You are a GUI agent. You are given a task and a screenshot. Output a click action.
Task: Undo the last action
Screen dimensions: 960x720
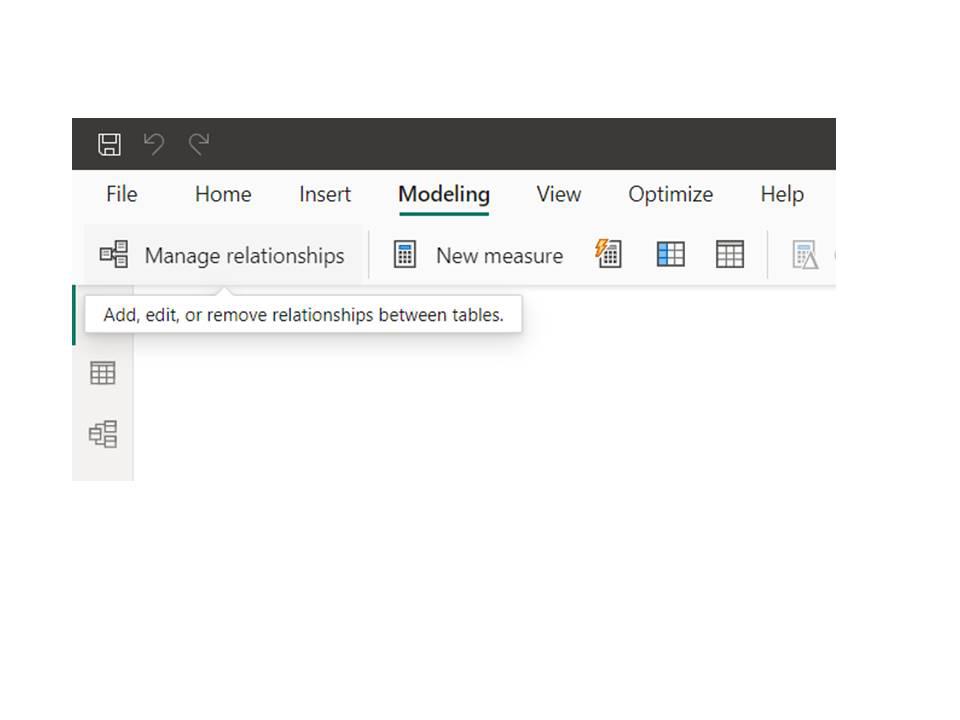point(154,144)
